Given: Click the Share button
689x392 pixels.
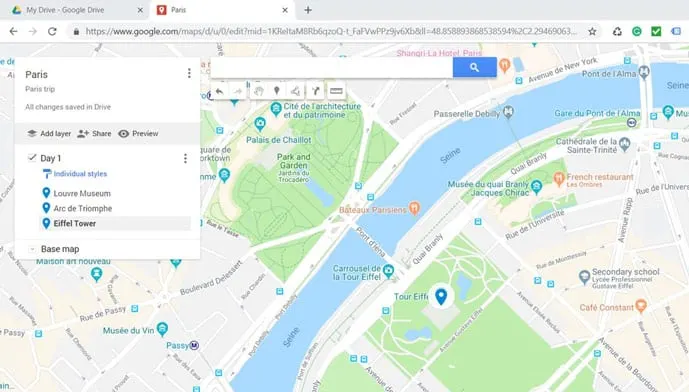Looking at the screenshot, I should [x=94, y=134].
